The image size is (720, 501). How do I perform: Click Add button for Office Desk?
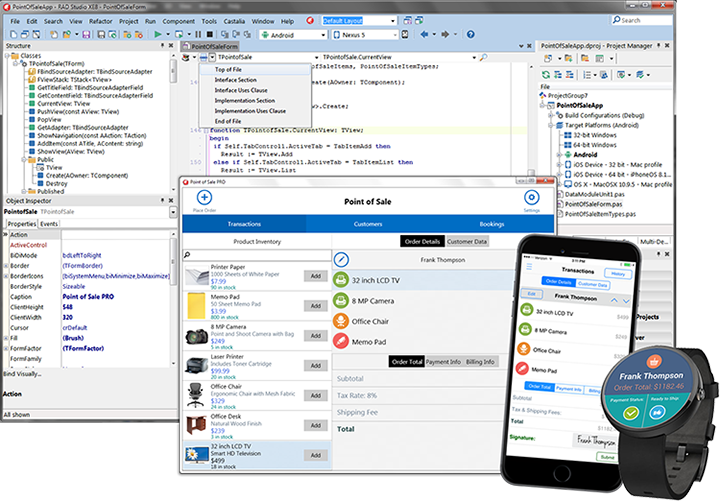pos(315,425)
